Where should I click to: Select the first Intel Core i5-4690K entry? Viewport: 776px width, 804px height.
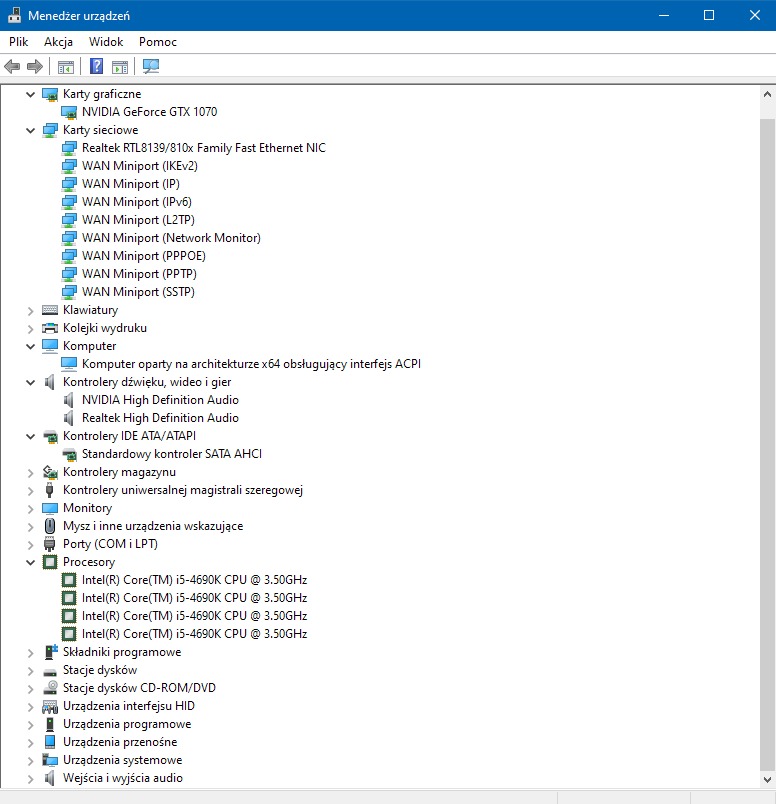[x=194, y=580]
